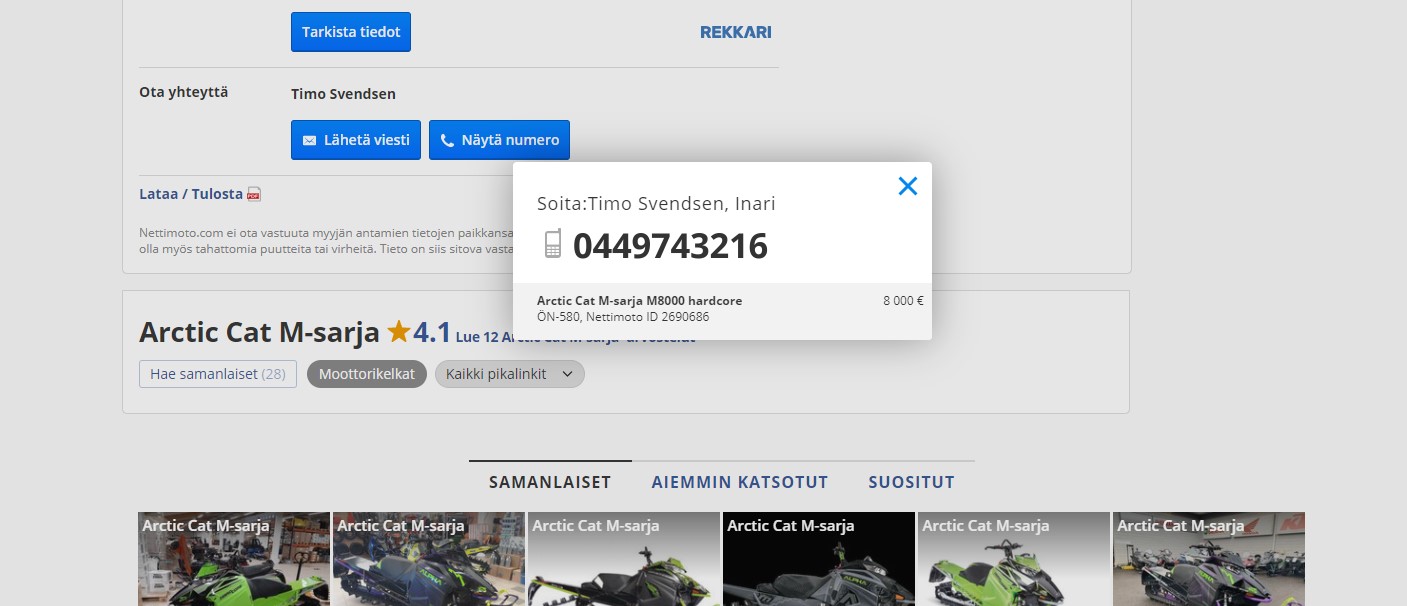The width and height of the screenshot is (1407, 606).
Task: Open sixth Arctic Cat M-sarja thumbnail
Action: coord(1209,559)
